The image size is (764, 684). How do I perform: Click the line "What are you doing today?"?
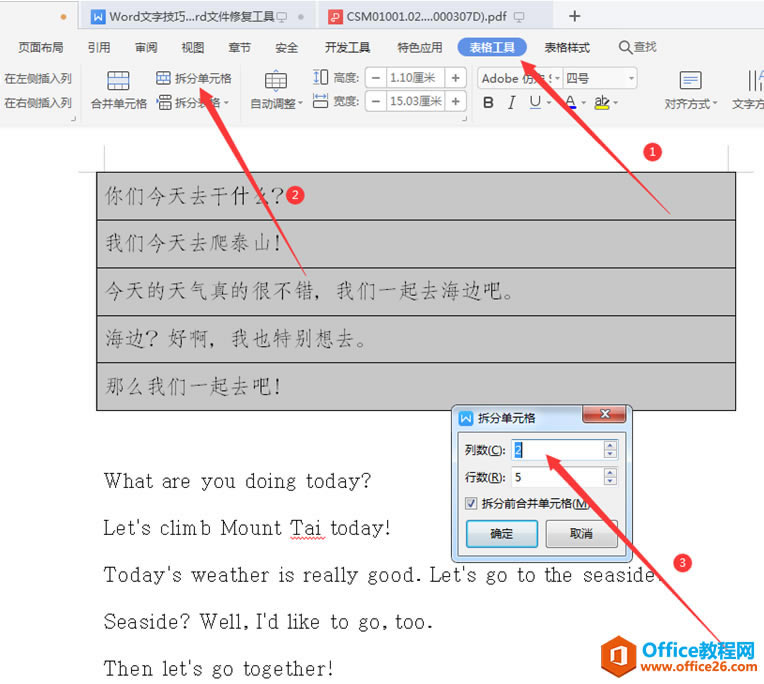(x=237, y=481)
